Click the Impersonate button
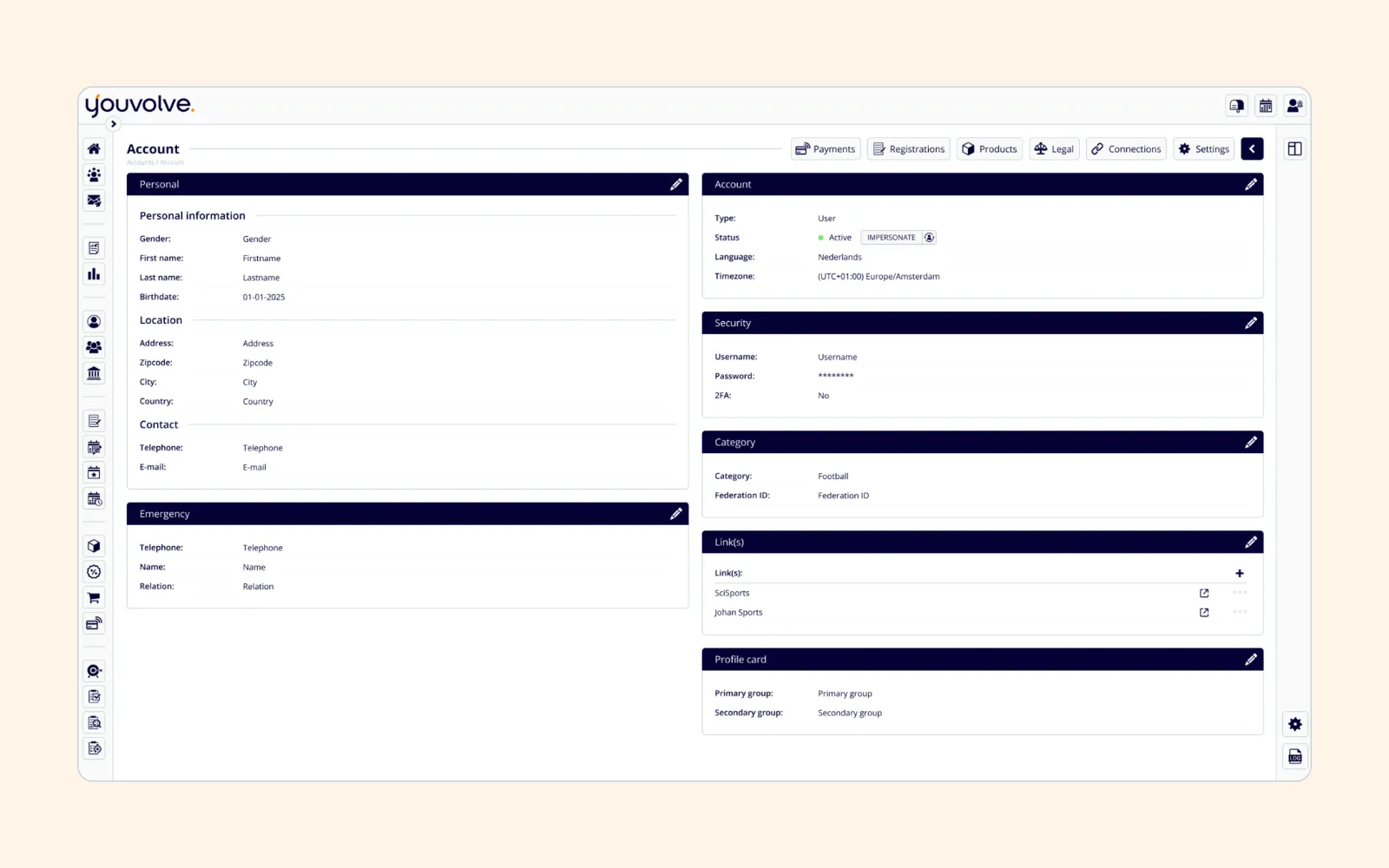Viewport: 1389px width, 868px height. coord(899,238)
